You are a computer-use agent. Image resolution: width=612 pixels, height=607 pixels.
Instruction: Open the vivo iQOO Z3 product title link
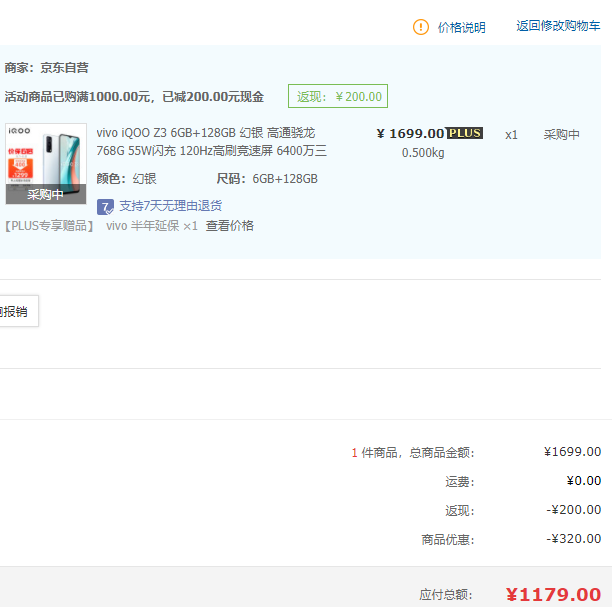click(212, 142)
